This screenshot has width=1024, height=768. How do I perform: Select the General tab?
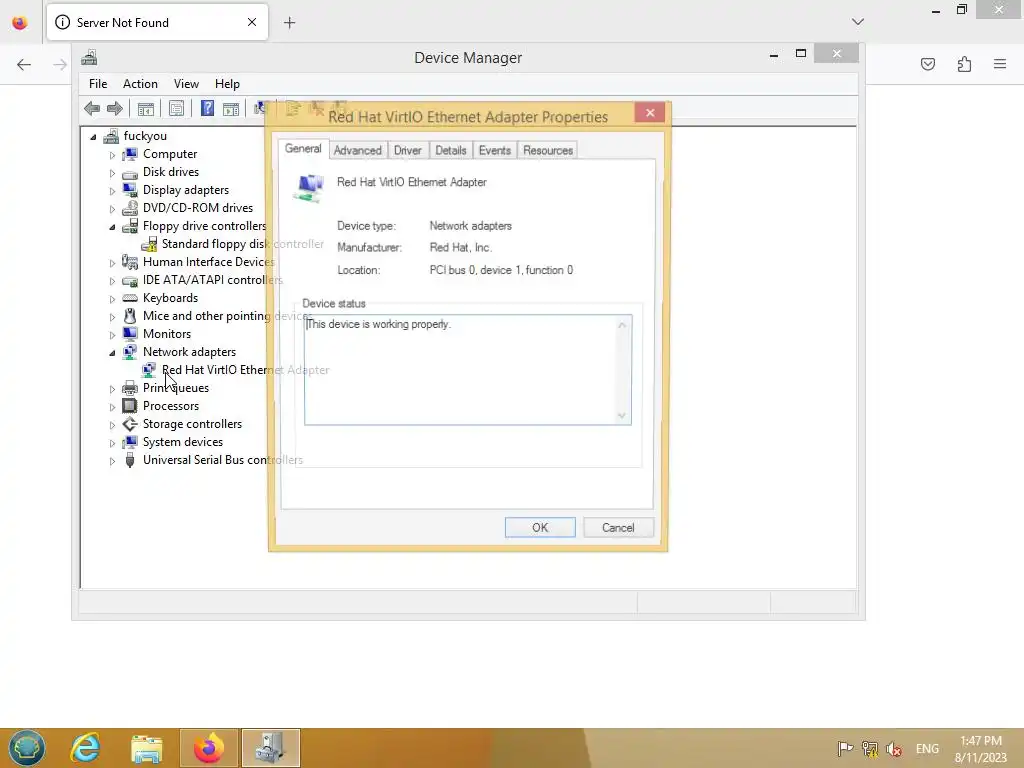[x=303, y=149]
